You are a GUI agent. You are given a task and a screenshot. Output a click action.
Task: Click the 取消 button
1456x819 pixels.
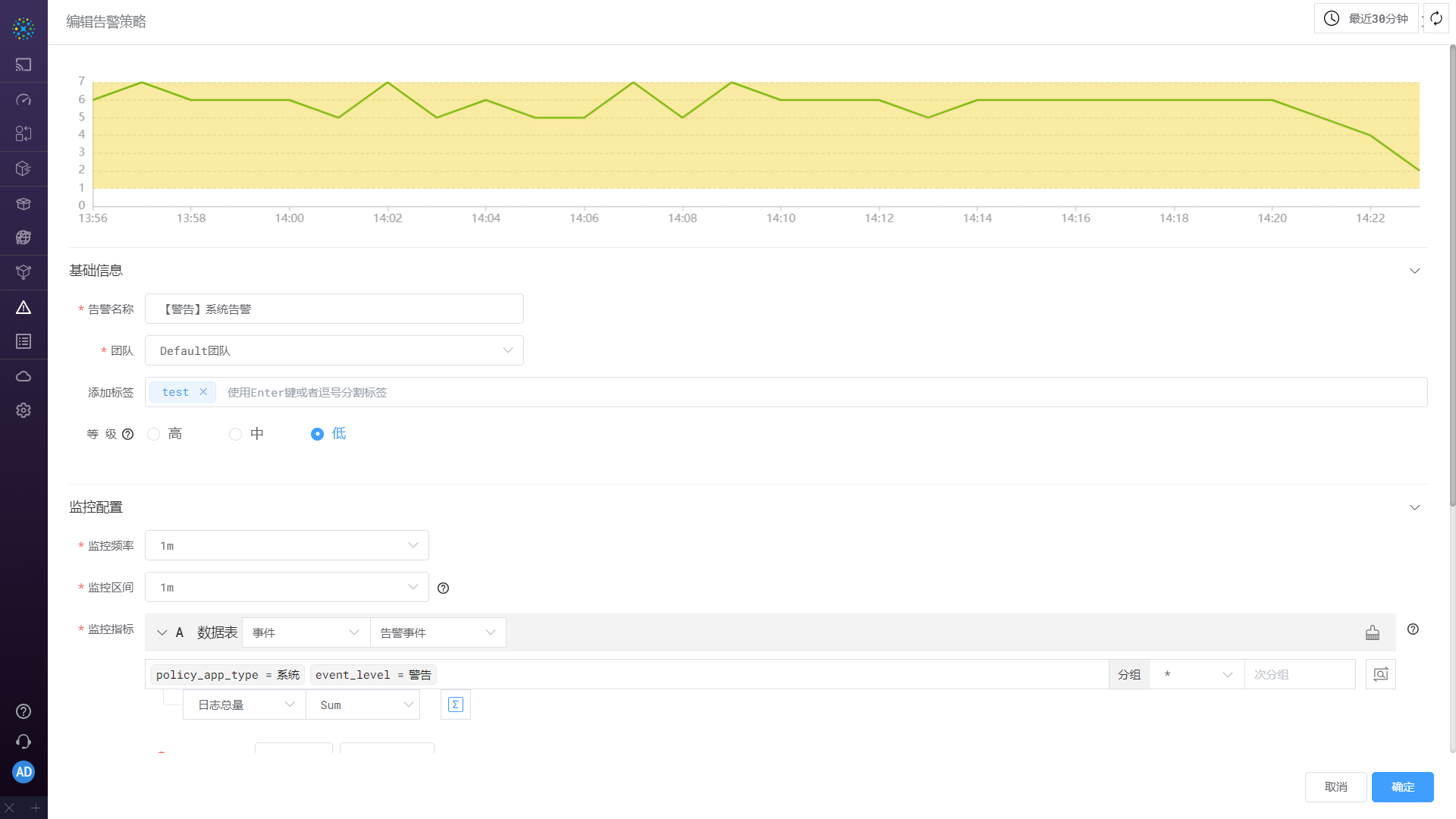tap(1335, 787)
